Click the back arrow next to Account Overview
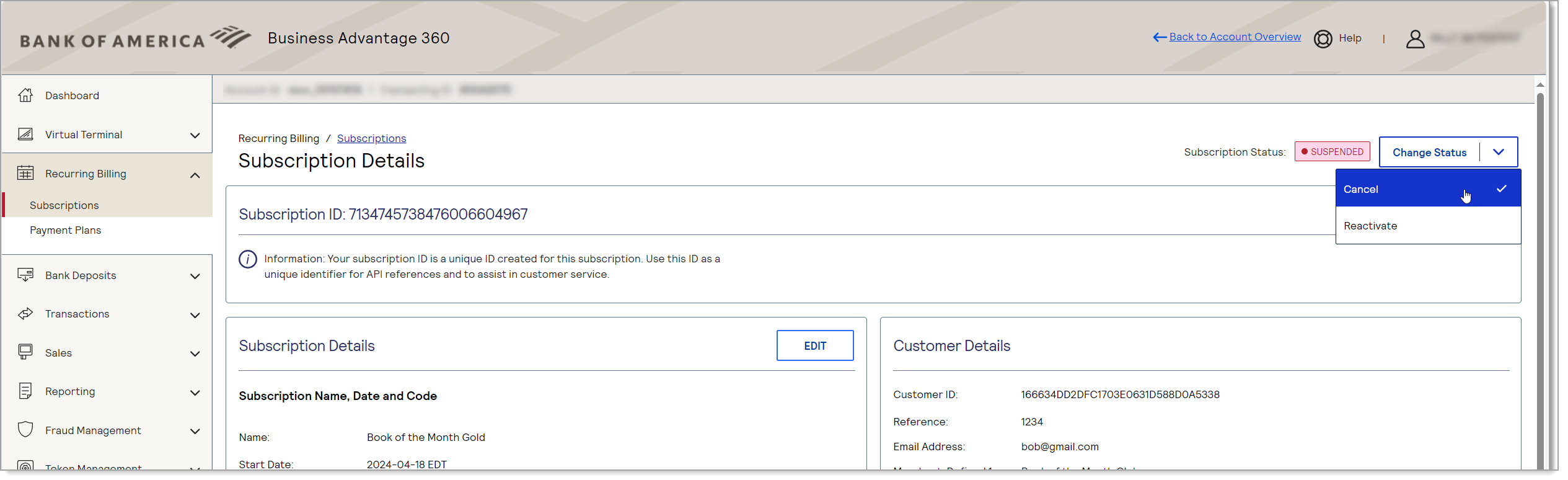The height and width of the screenshot is (480, 1568). (1159, 37)
